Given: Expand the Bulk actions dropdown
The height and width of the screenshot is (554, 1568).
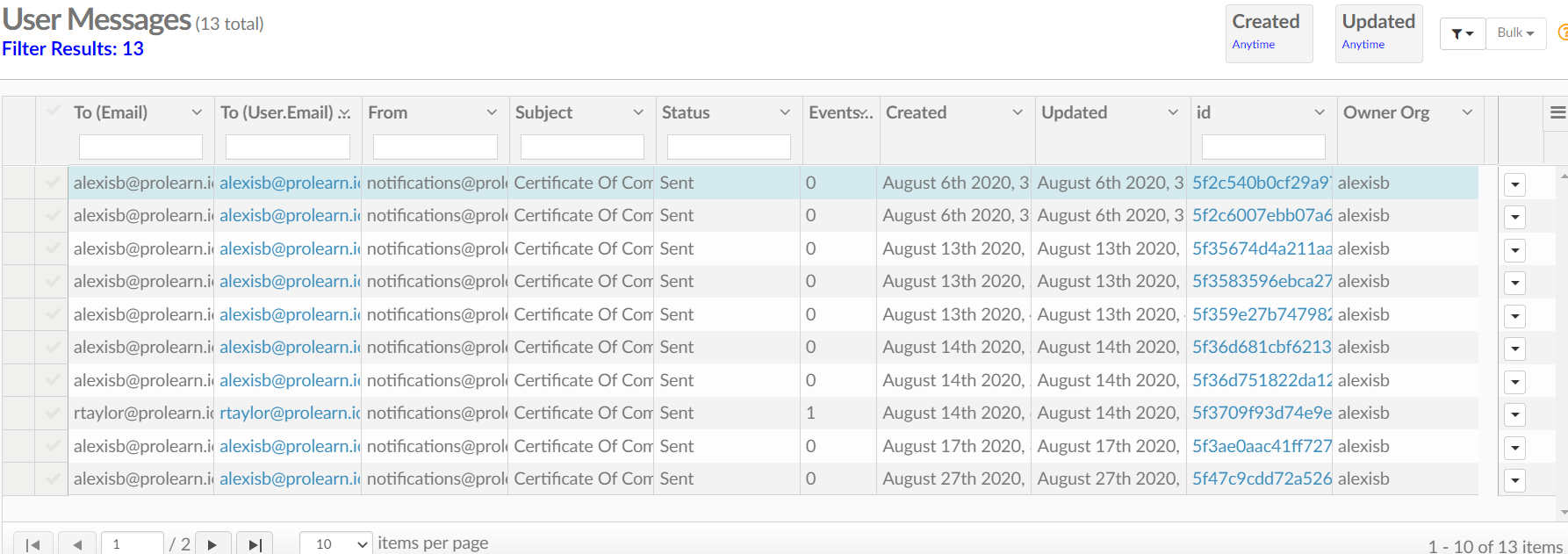Looking at the screenshot, I should click(1516, 33).
